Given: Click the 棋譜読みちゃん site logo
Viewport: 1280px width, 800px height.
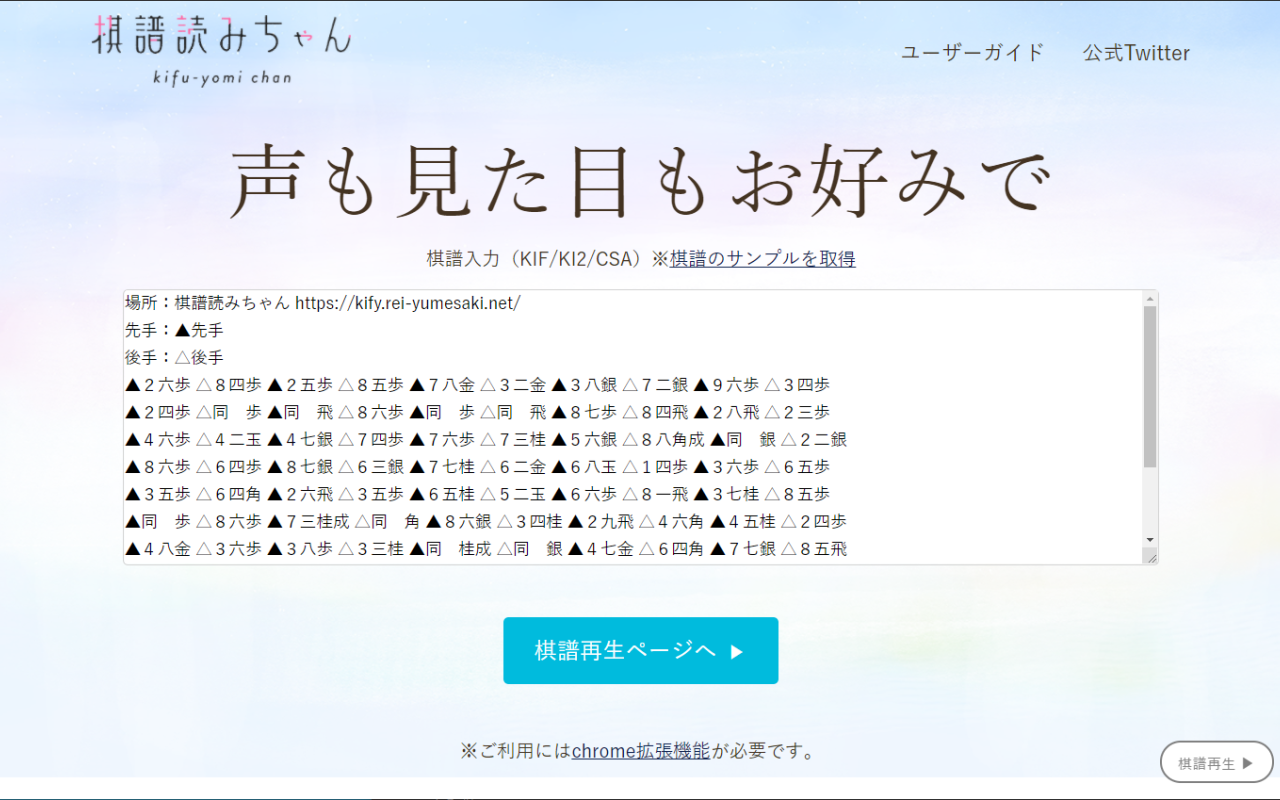Looking at the screenshot, I should (x=222, y=50).
